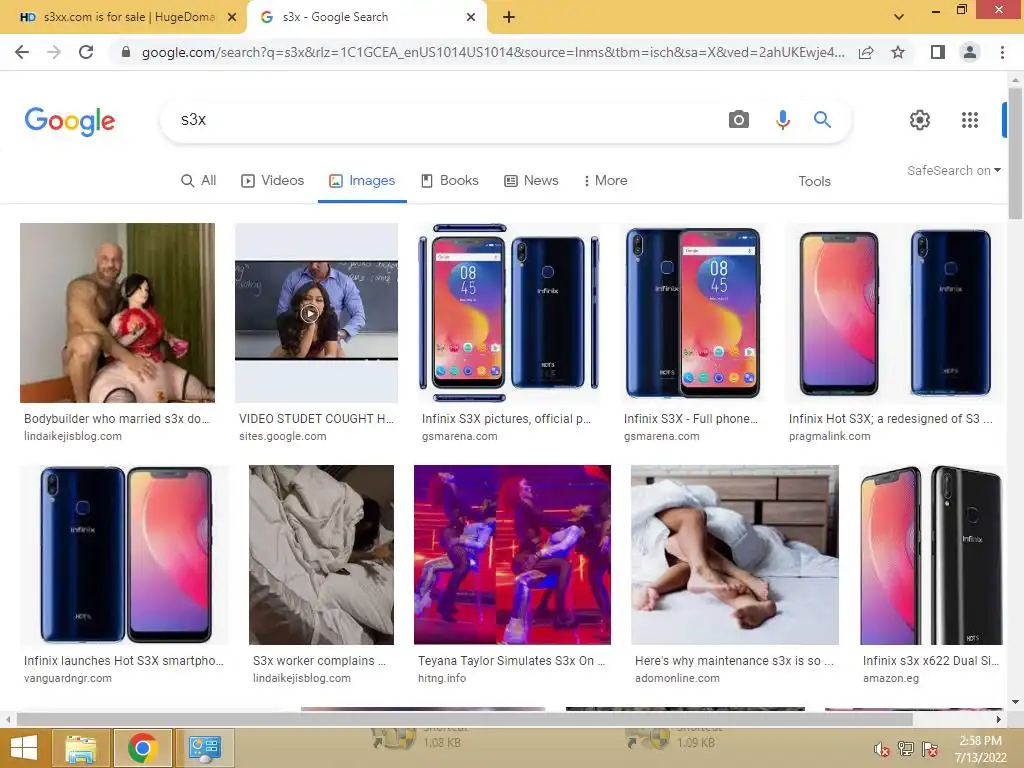The height and width of the screenshot is (768, 1024).
Task: Switch to the Books tab
Action: 450,181
